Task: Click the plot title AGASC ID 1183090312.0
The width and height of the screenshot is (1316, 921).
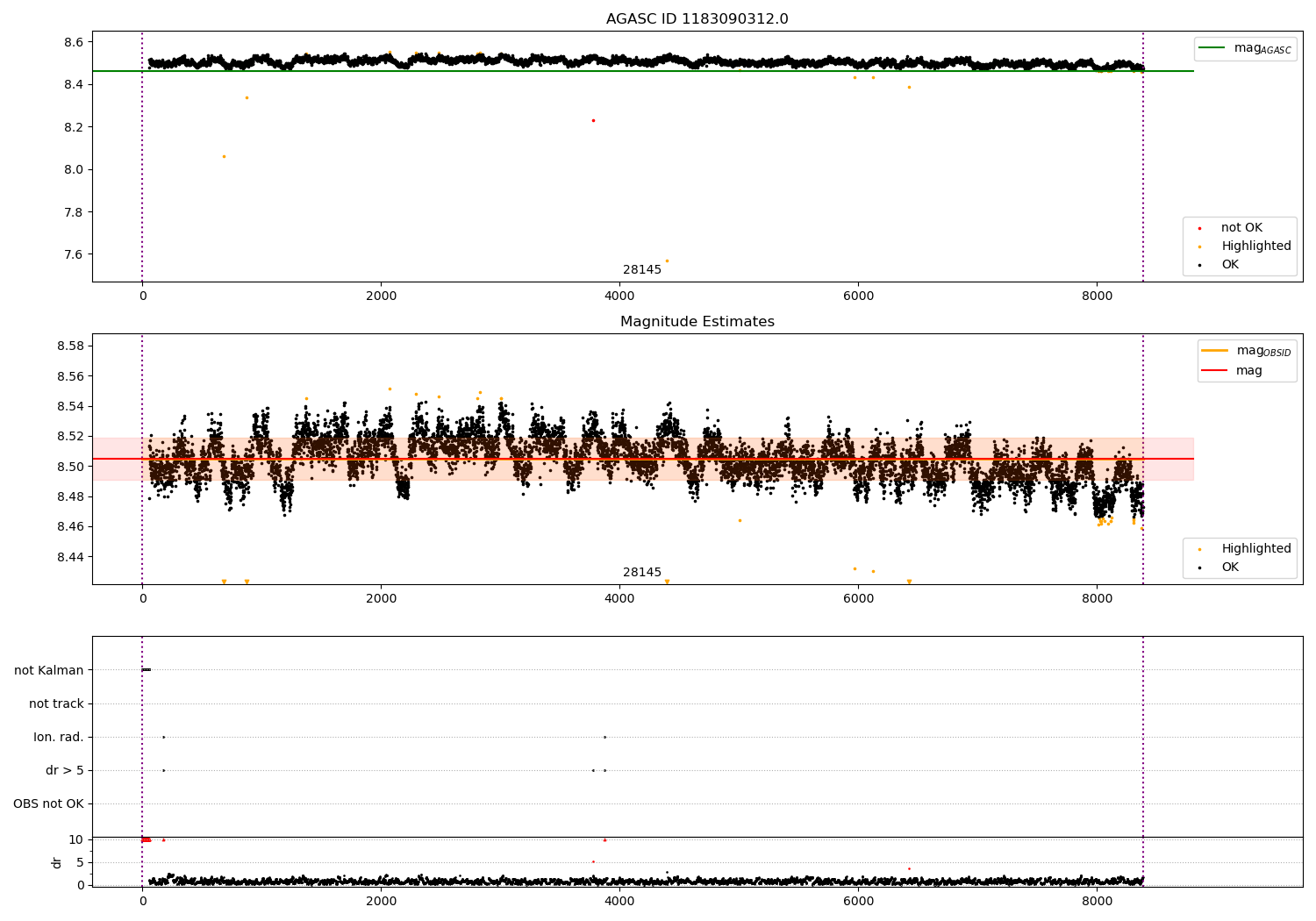Action: [697, 19]
